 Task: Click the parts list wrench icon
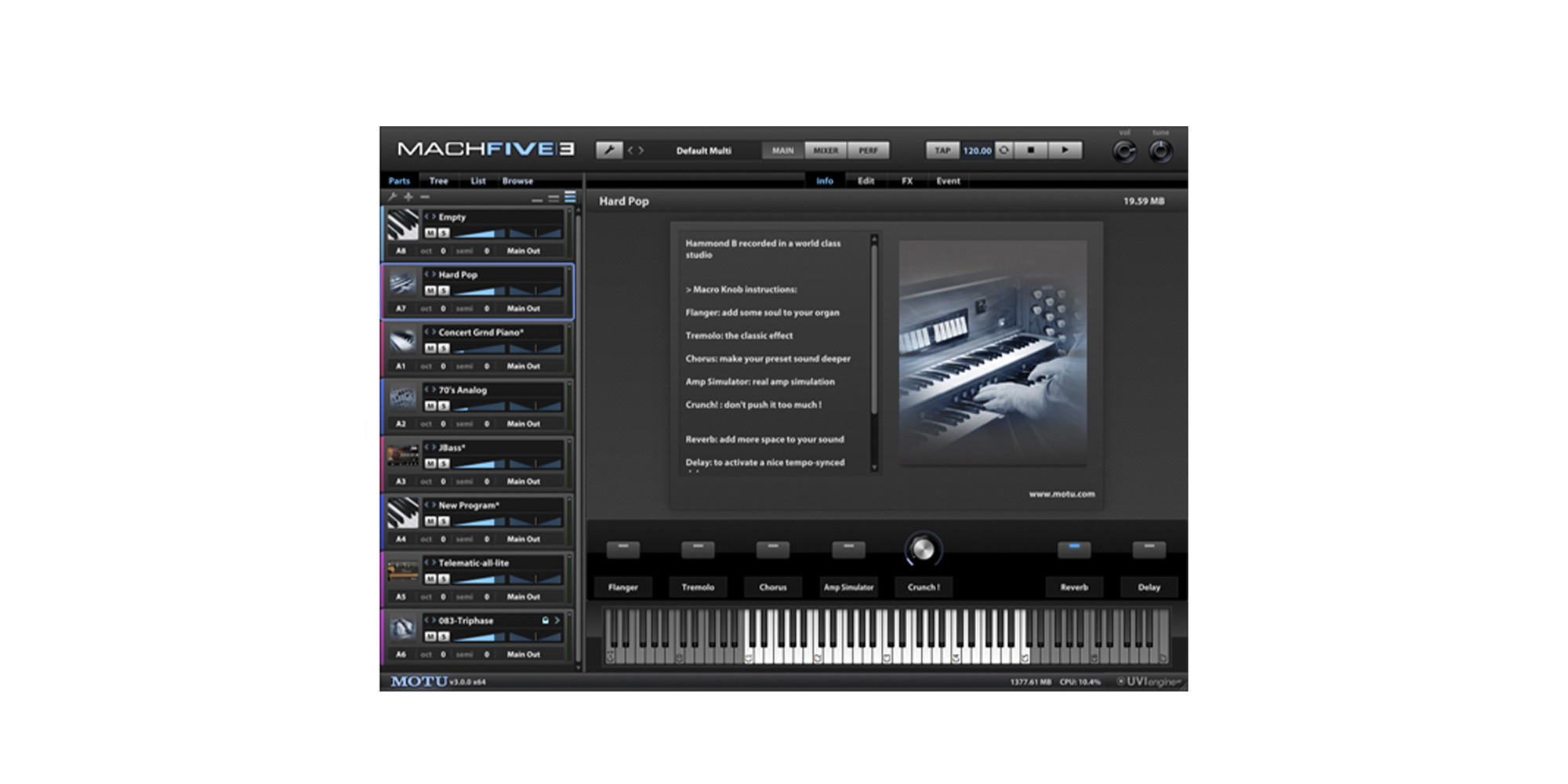tap(393, 197)
